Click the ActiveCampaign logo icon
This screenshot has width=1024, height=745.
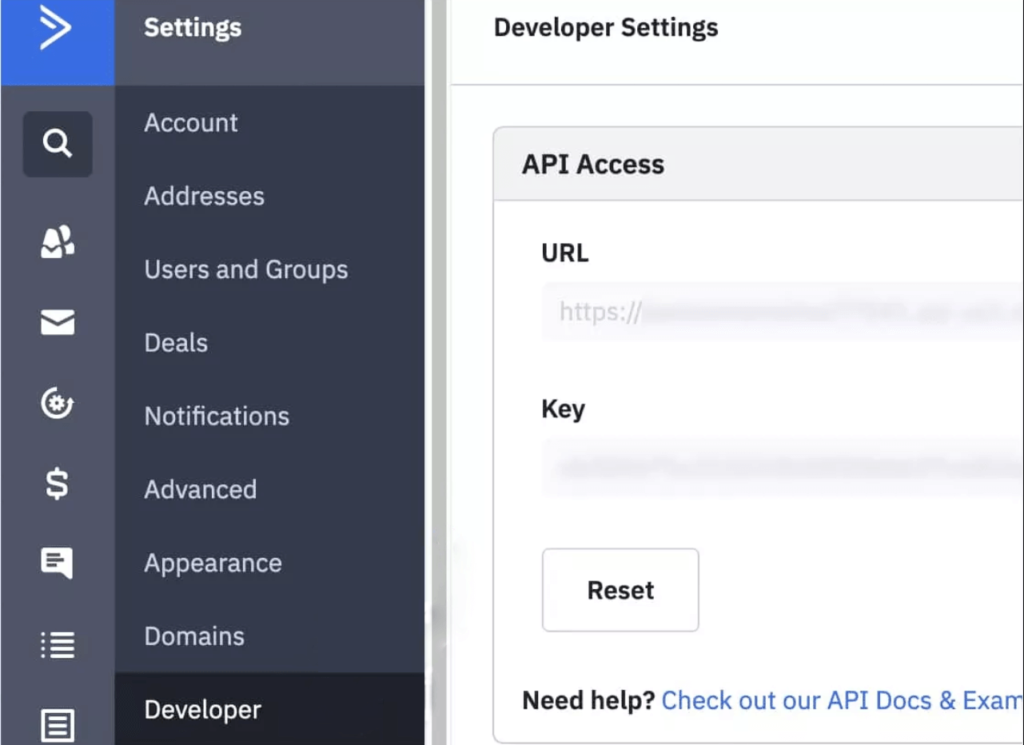point(56,27)
